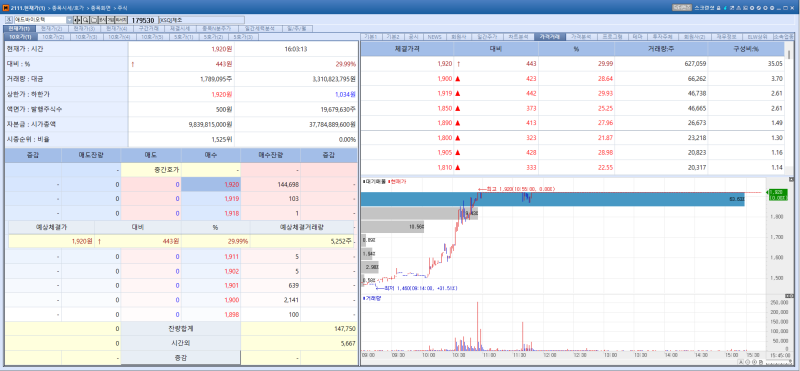The height and width of the screenshot is (371, 800).
Task: Click the 179530 stock code field
Action: point(143,20)
